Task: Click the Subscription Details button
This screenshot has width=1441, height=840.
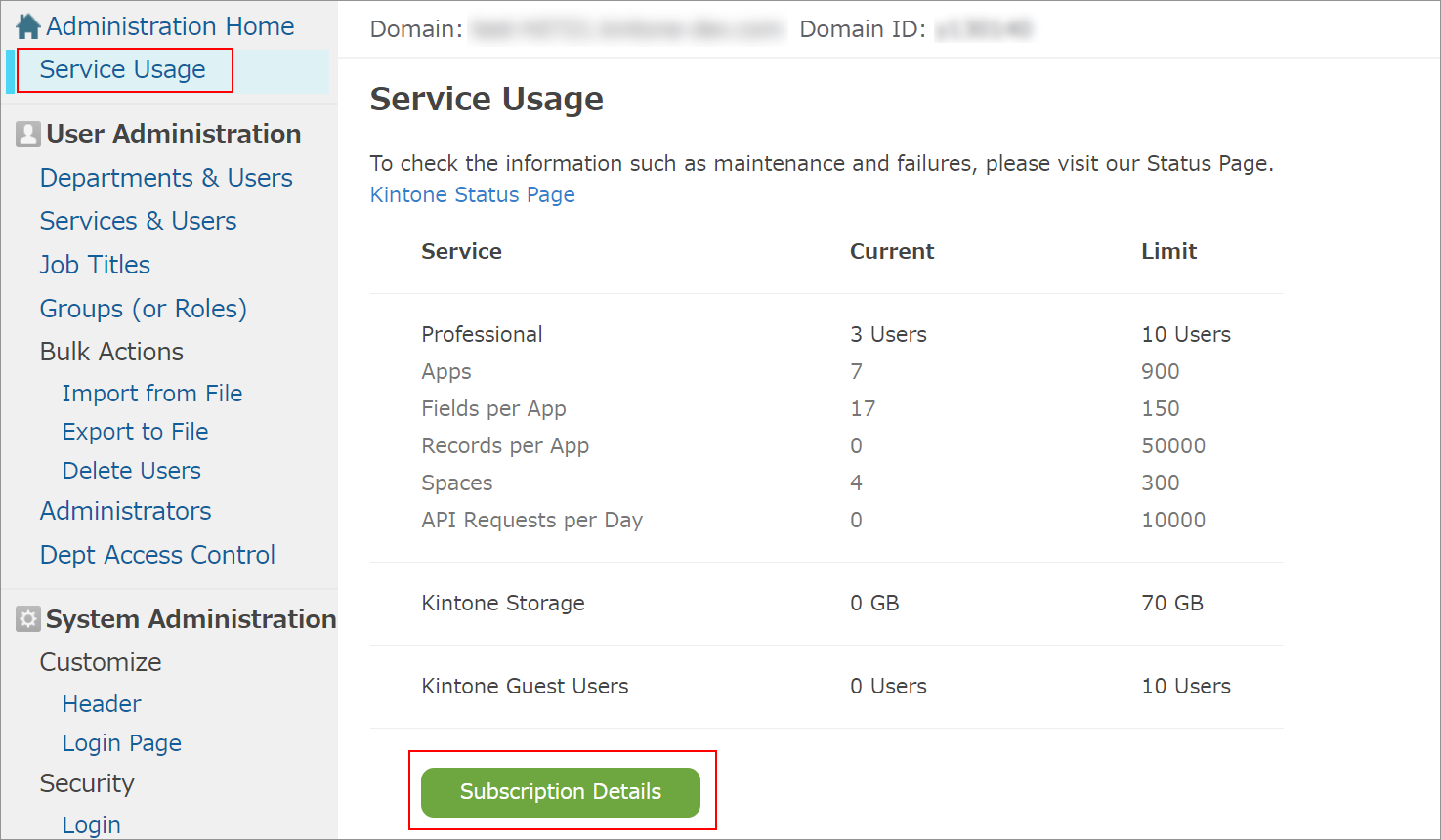Action: tap(560, 792)
